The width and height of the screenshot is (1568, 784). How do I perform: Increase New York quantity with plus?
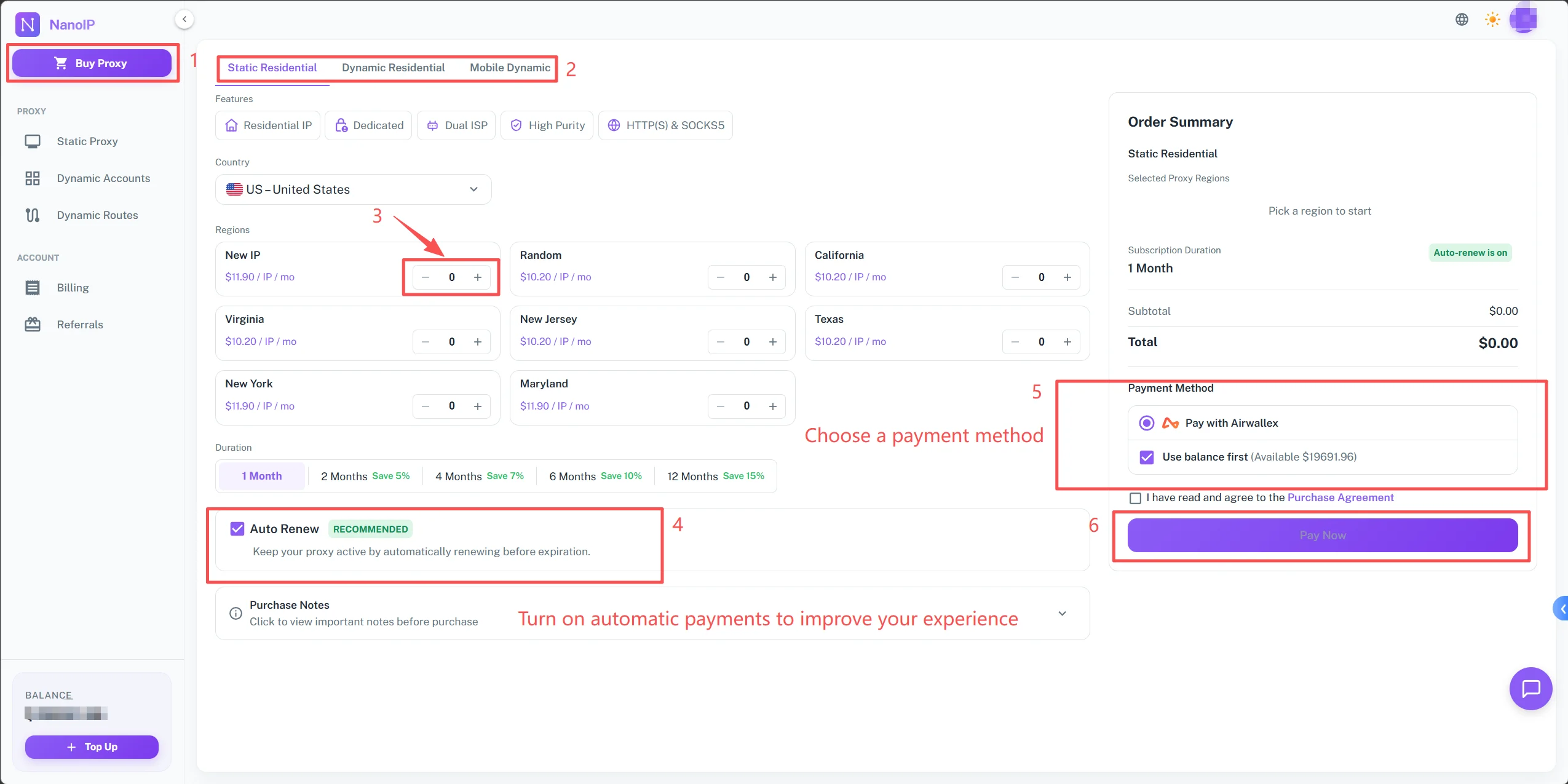tap(478, 406)
